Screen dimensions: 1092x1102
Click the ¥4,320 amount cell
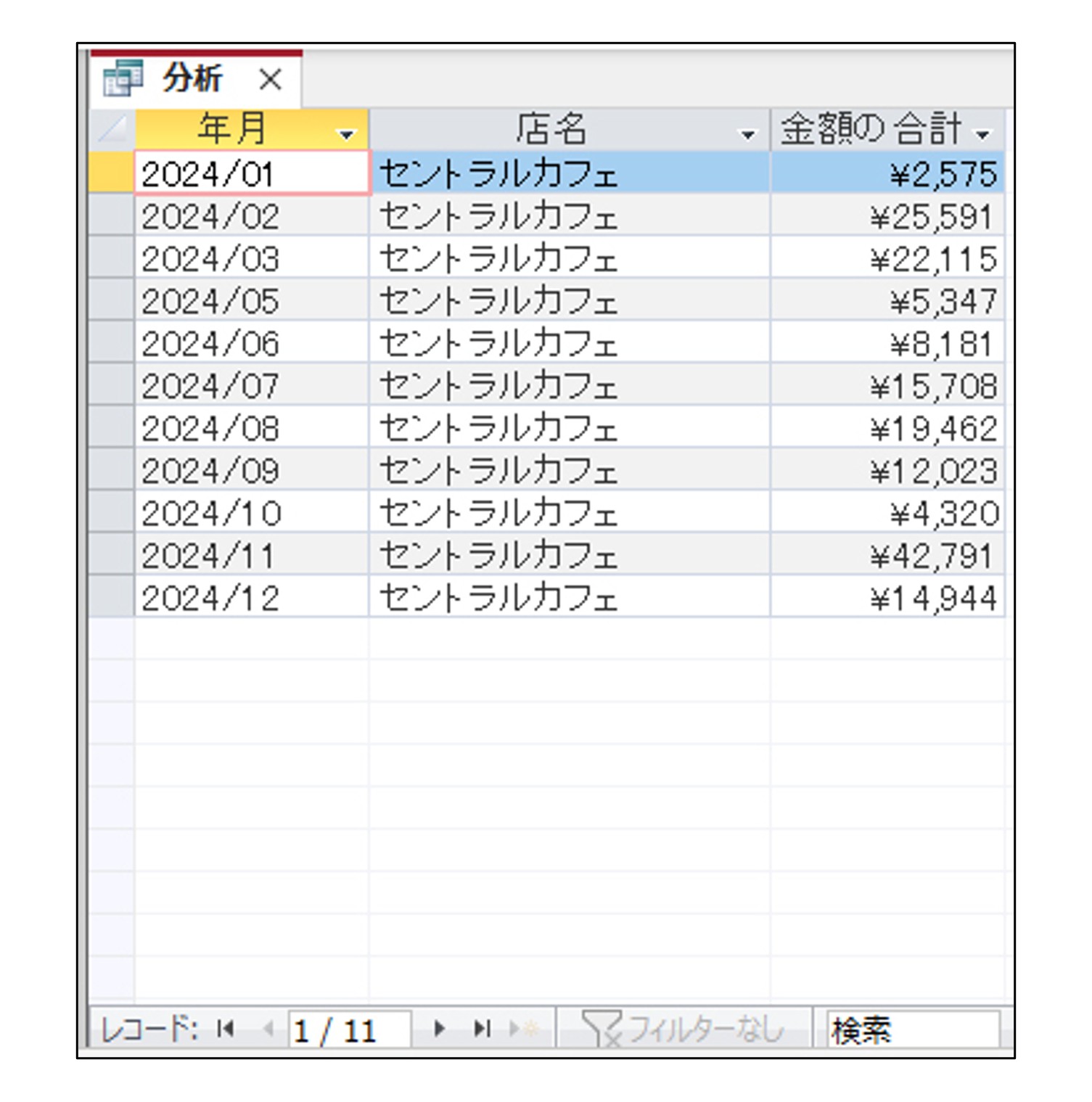(888, 512)
